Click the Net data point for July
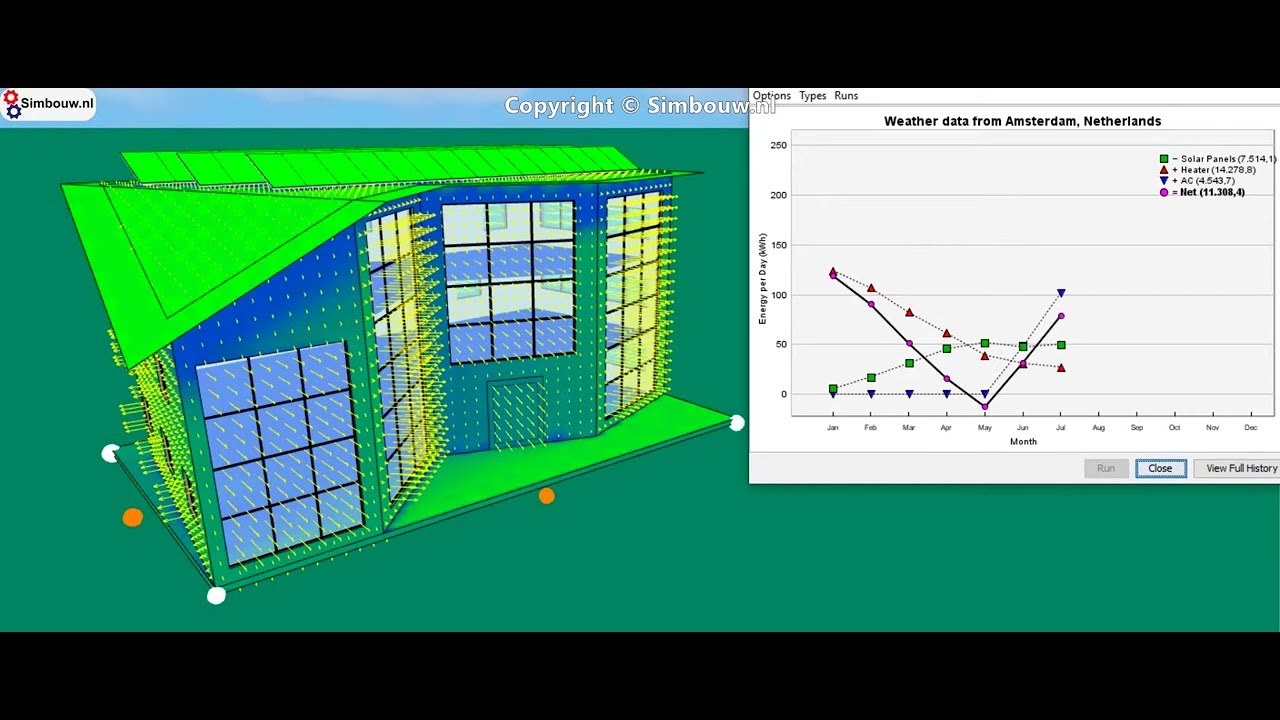Screen dimensions: 1280x720 coord(1061,316)
